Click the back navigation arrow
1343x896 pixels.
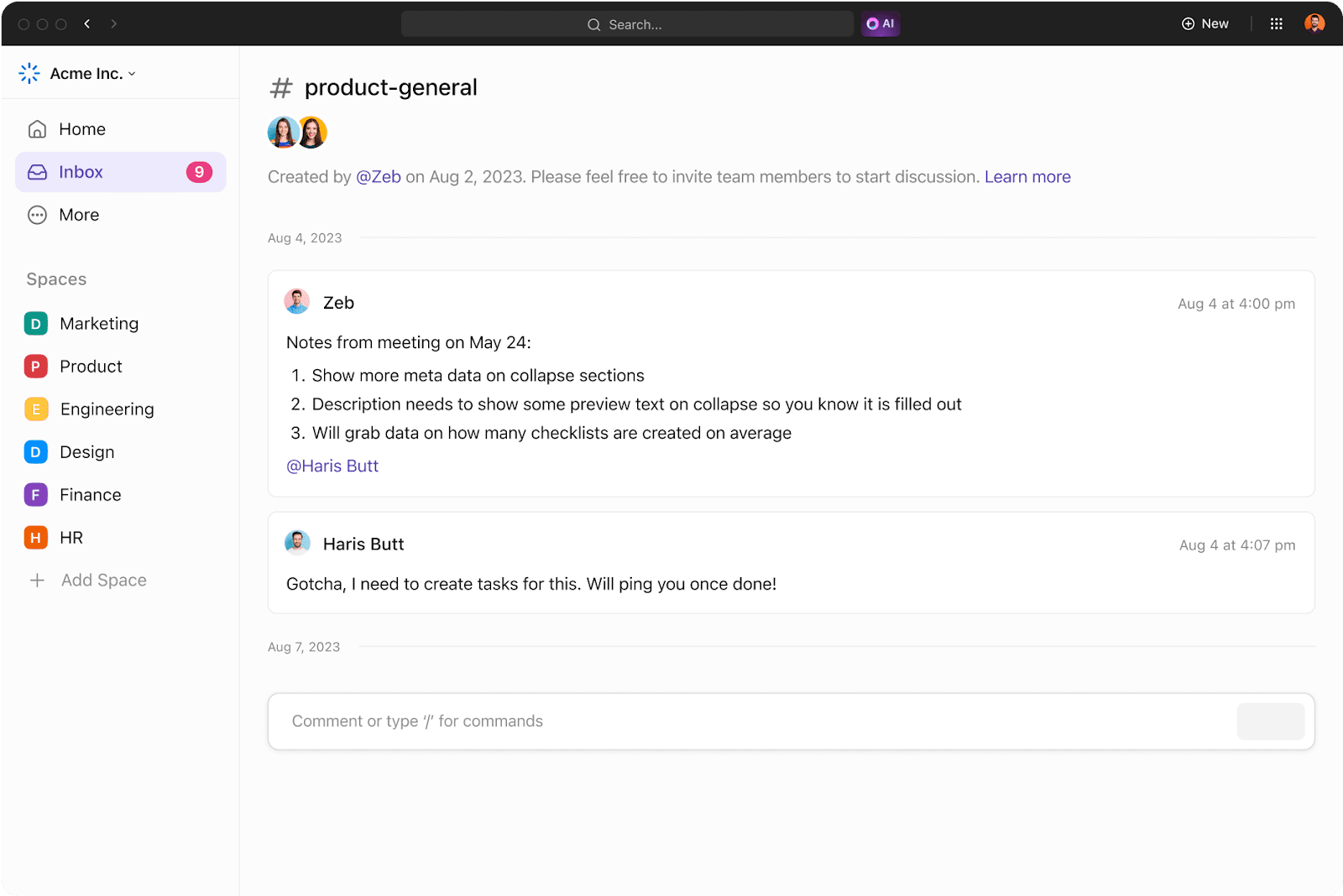coord(87,23)
